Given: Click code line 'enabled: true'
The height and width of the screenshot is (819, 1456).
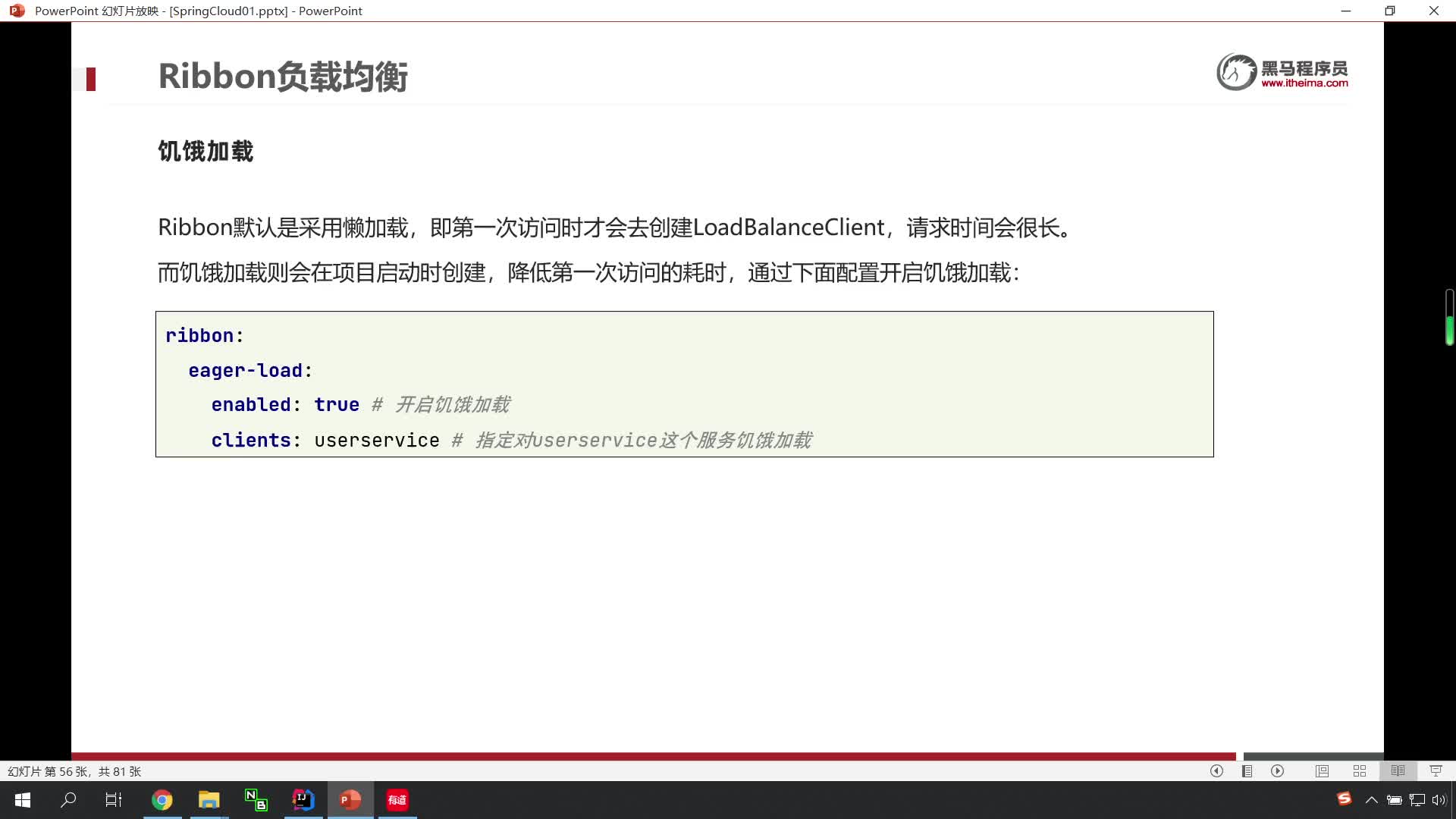Looking at the screenshot, I should tap(285, 405).
